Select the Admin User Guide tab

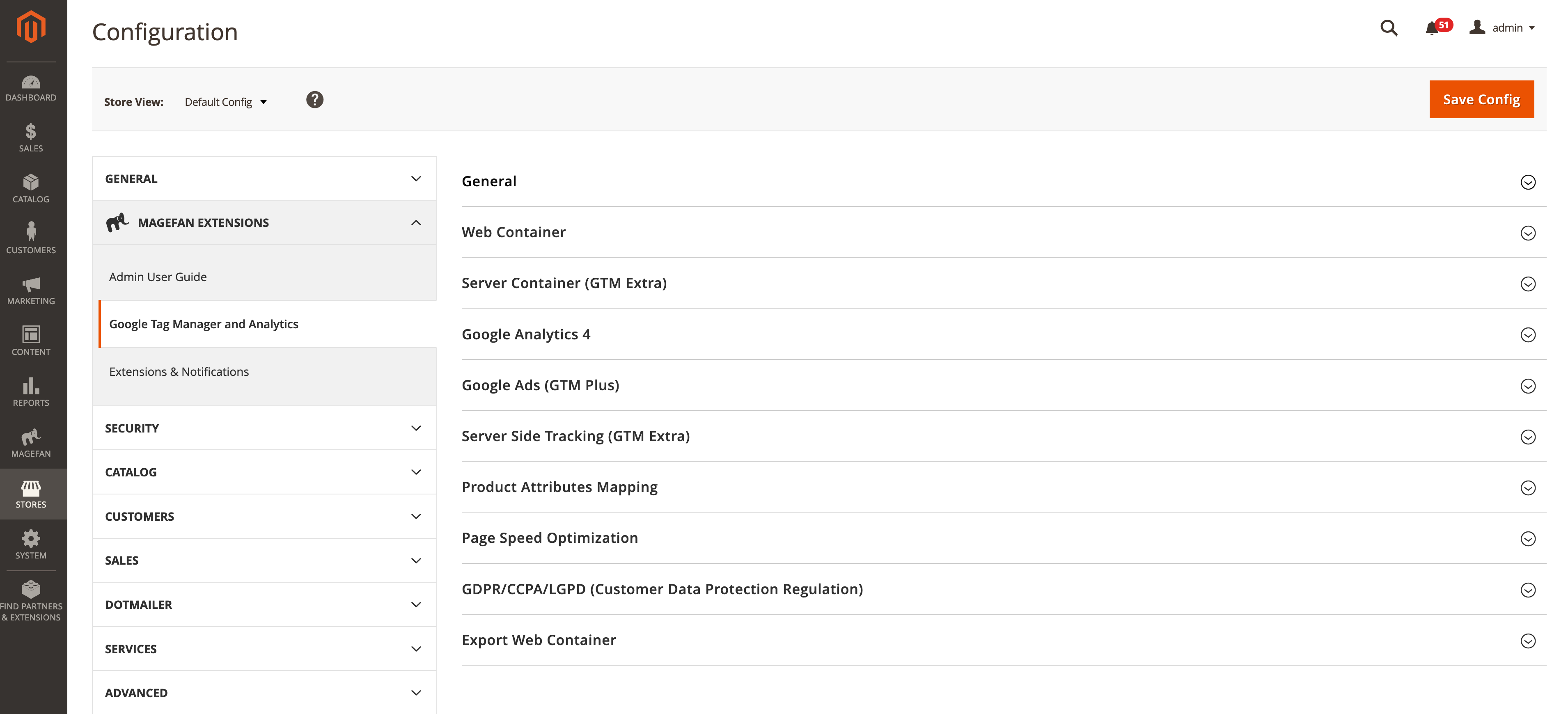click(158, 277)
